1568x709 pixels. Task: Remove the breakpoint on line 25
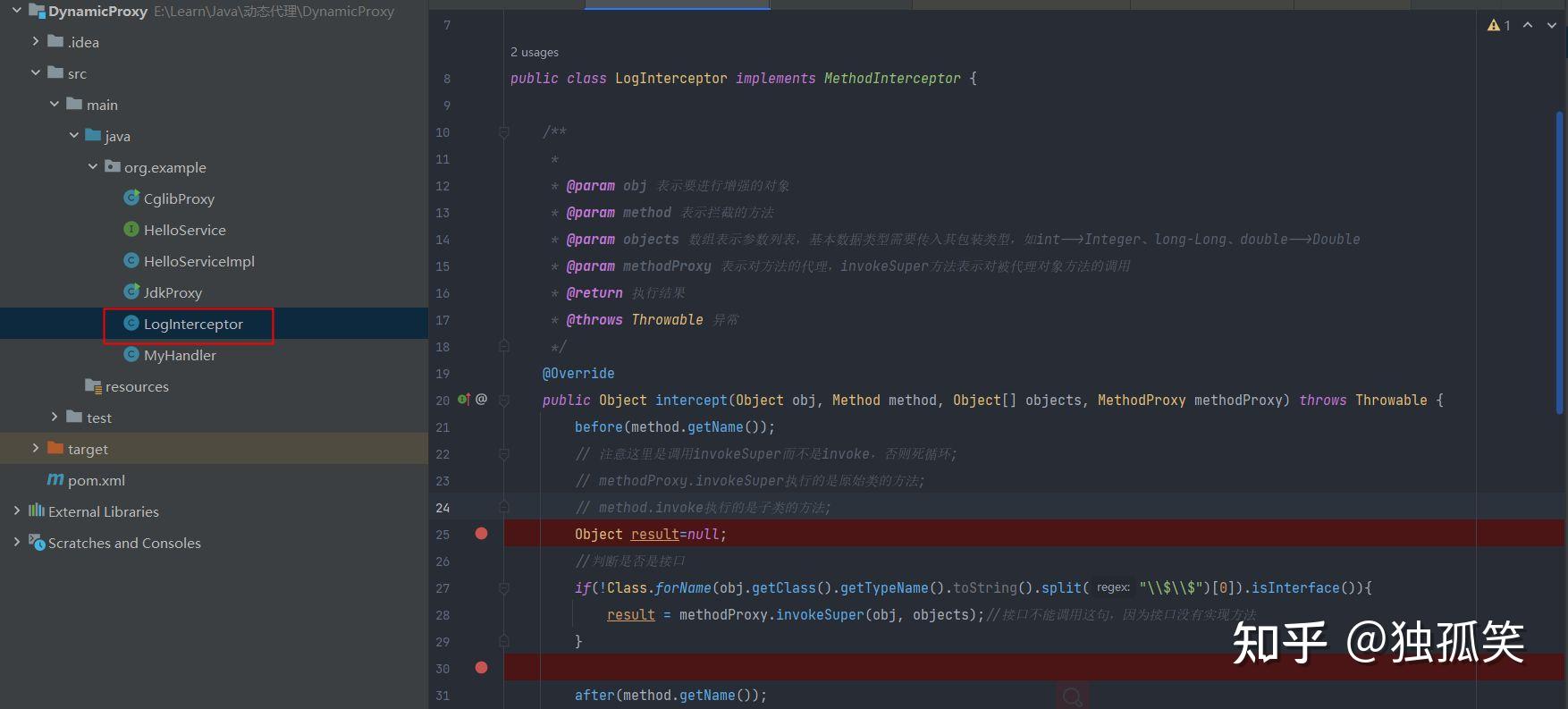click(x=481, y=534)
